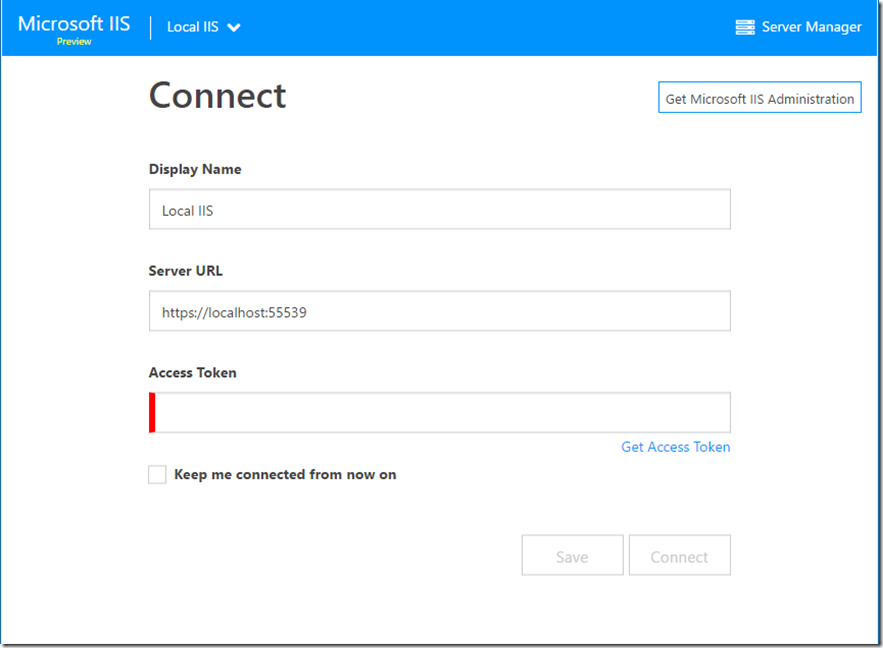The height and width of the screenshot is (648, 883).
Task: Click the Connect page heading
Action: tap(217, 95)
